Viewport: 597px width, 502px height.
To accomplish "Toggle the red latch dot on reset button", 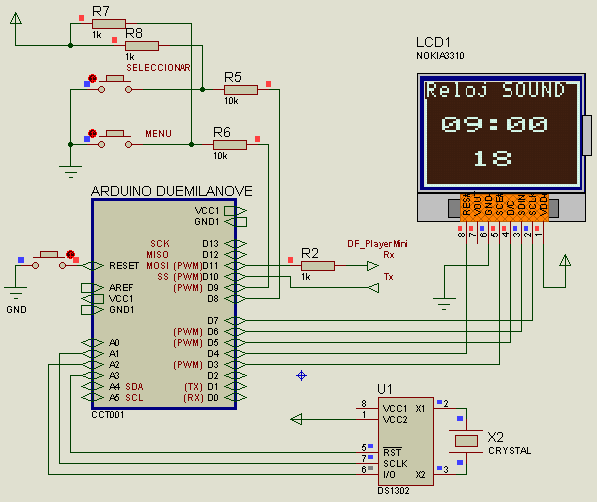I will [x=70, y=254].
